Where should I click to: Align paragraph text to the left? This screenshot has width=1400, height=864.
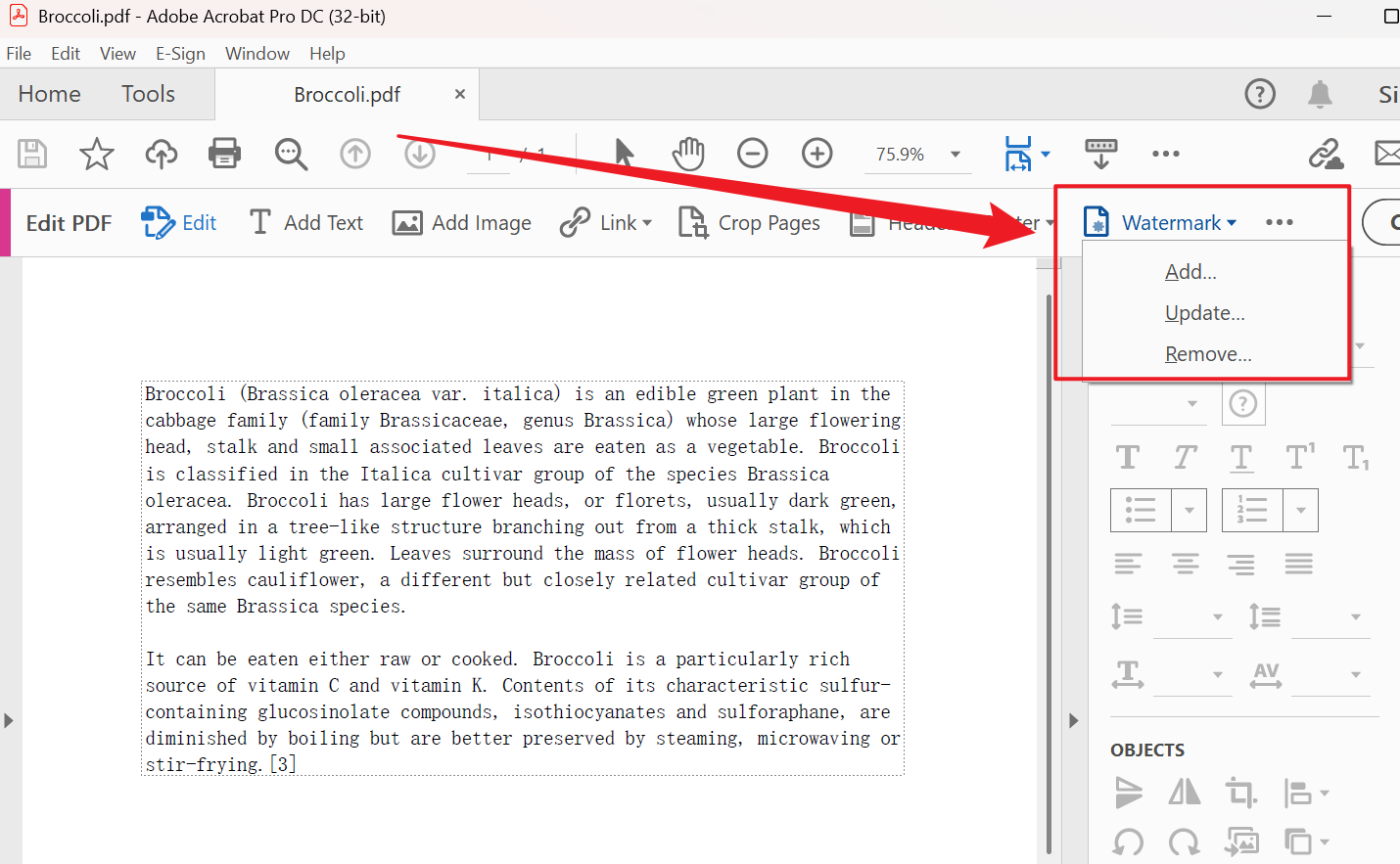1128,564
